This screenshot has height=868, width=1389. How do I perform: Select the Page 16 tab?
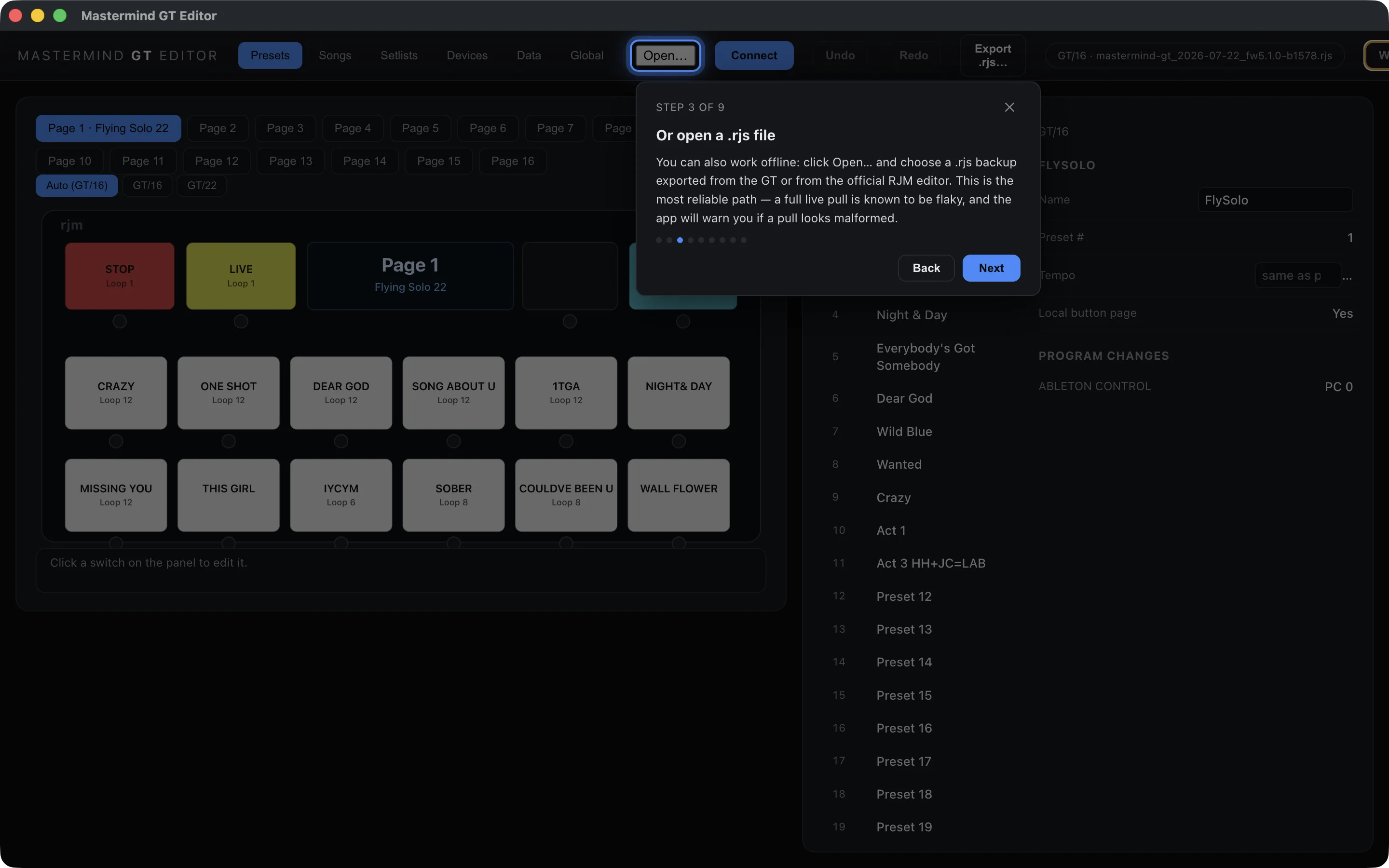pyautogui.click(x=513, y=161)
